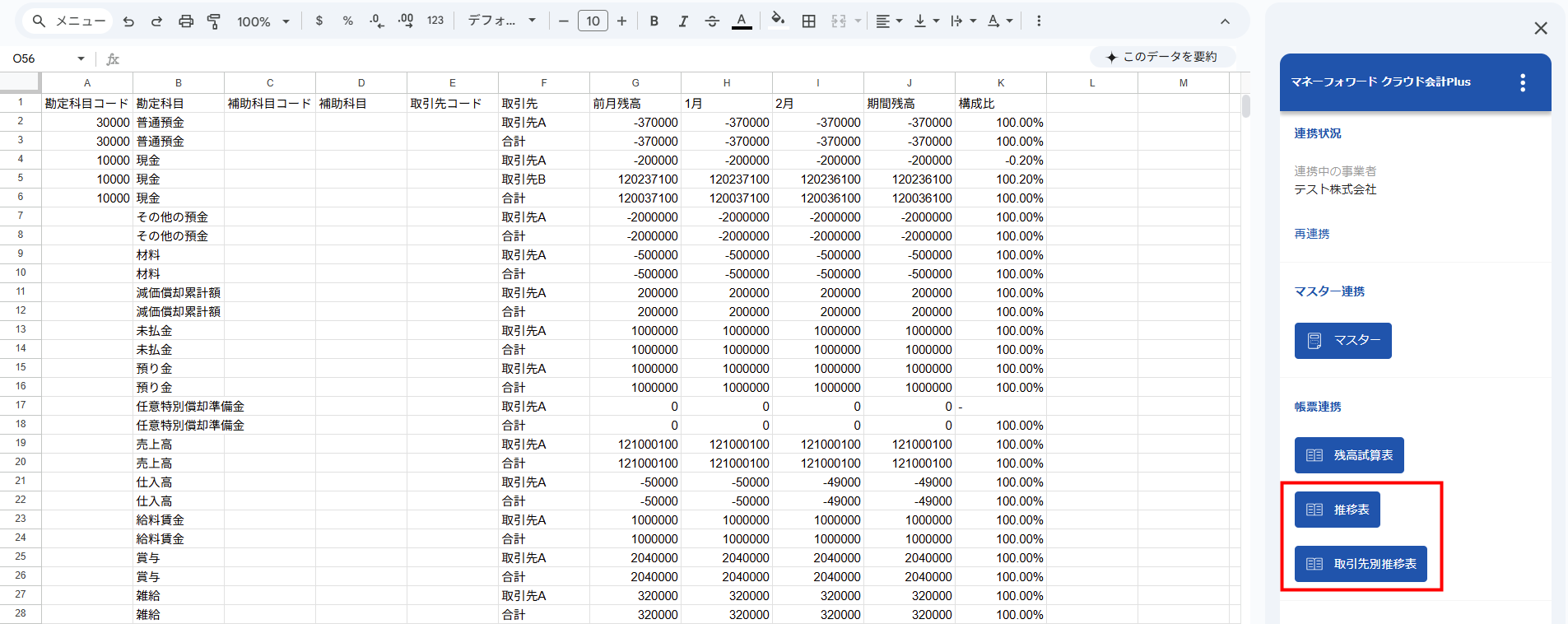Toggle italic formatting
The width and height of the screenshot is (1568, 624).
(x=683, y=21)
